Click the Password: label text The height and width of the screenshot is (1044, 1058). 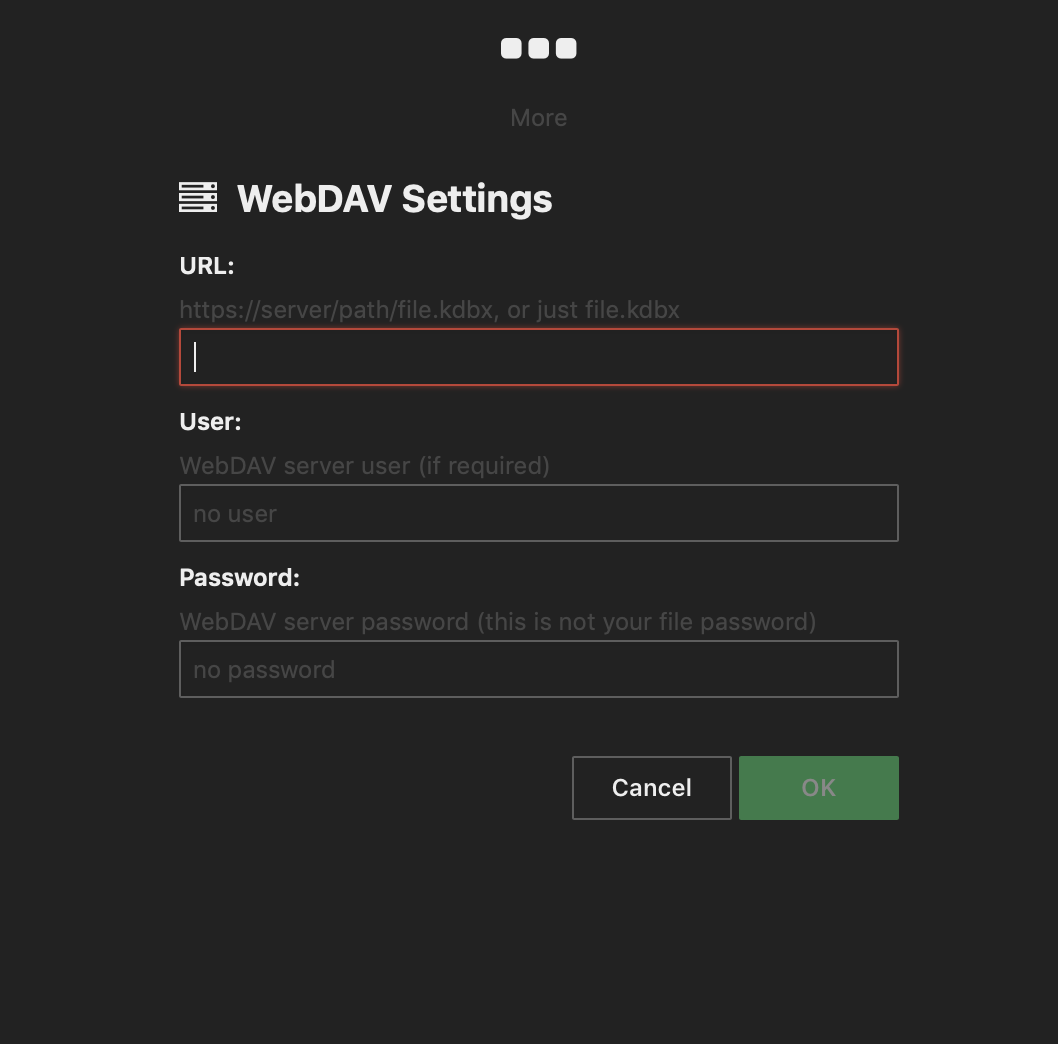click(239, 577)
